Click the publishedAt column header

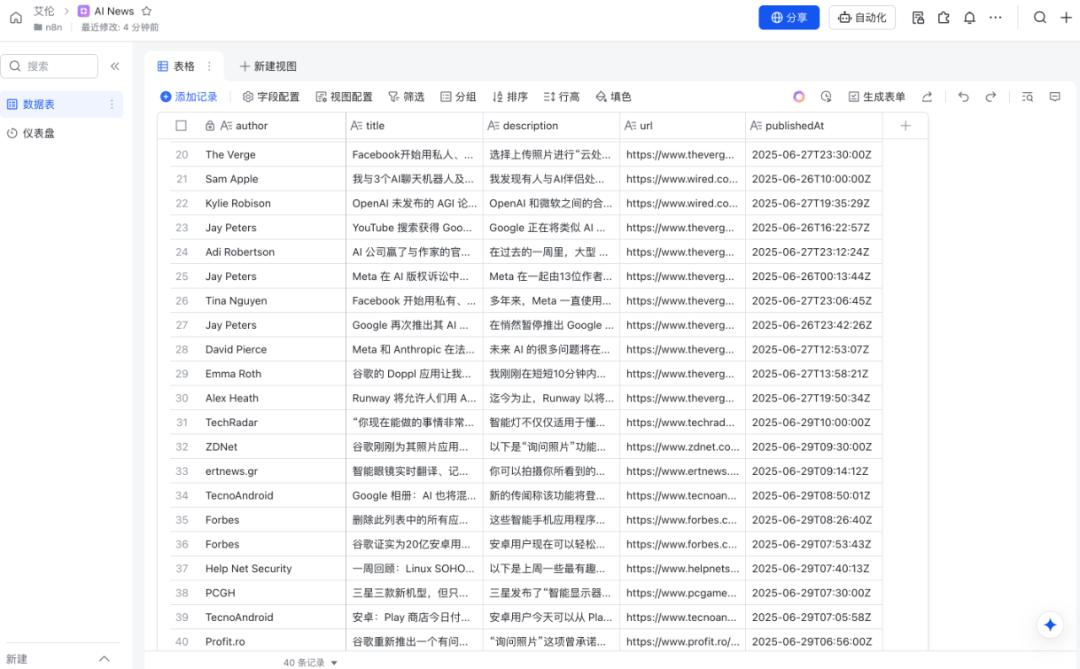click(813, 125)
